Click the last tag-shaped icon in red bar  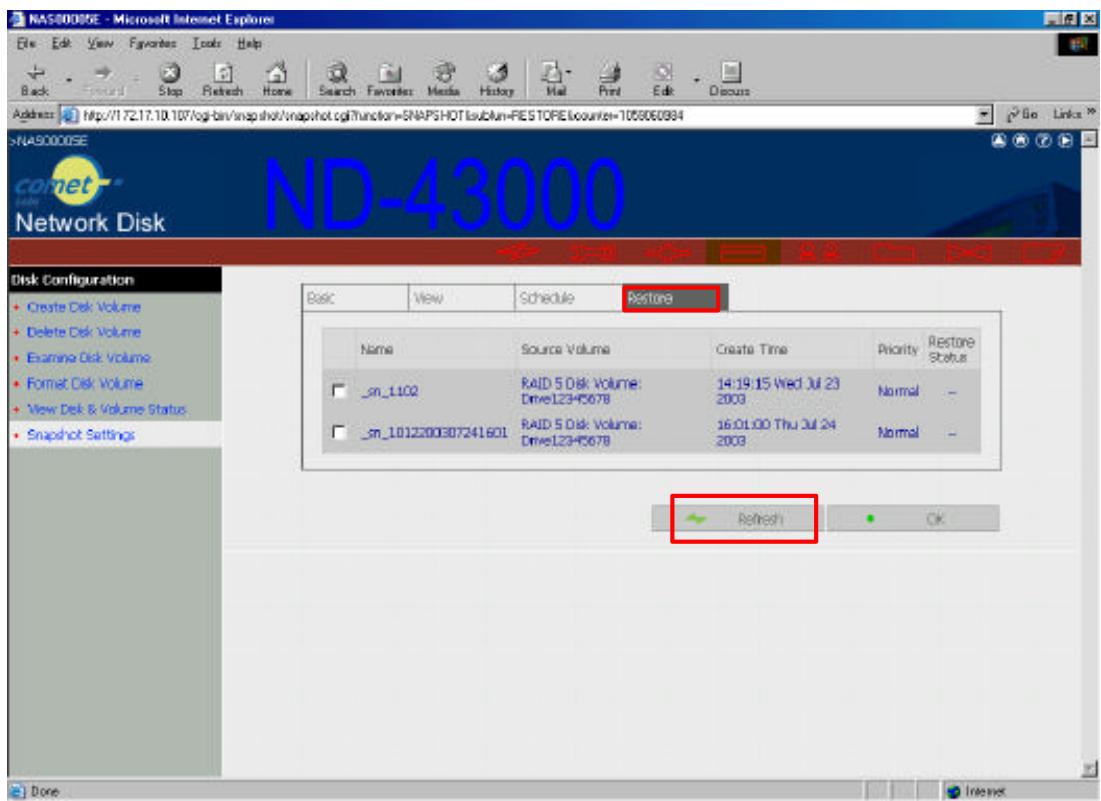coord(1043,252)
